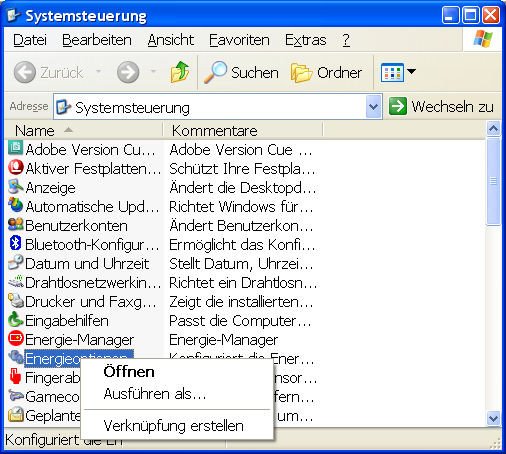The image size is (506, 454).
Task: Click the Suchen magnifier icon
Action: pos(215,72)
